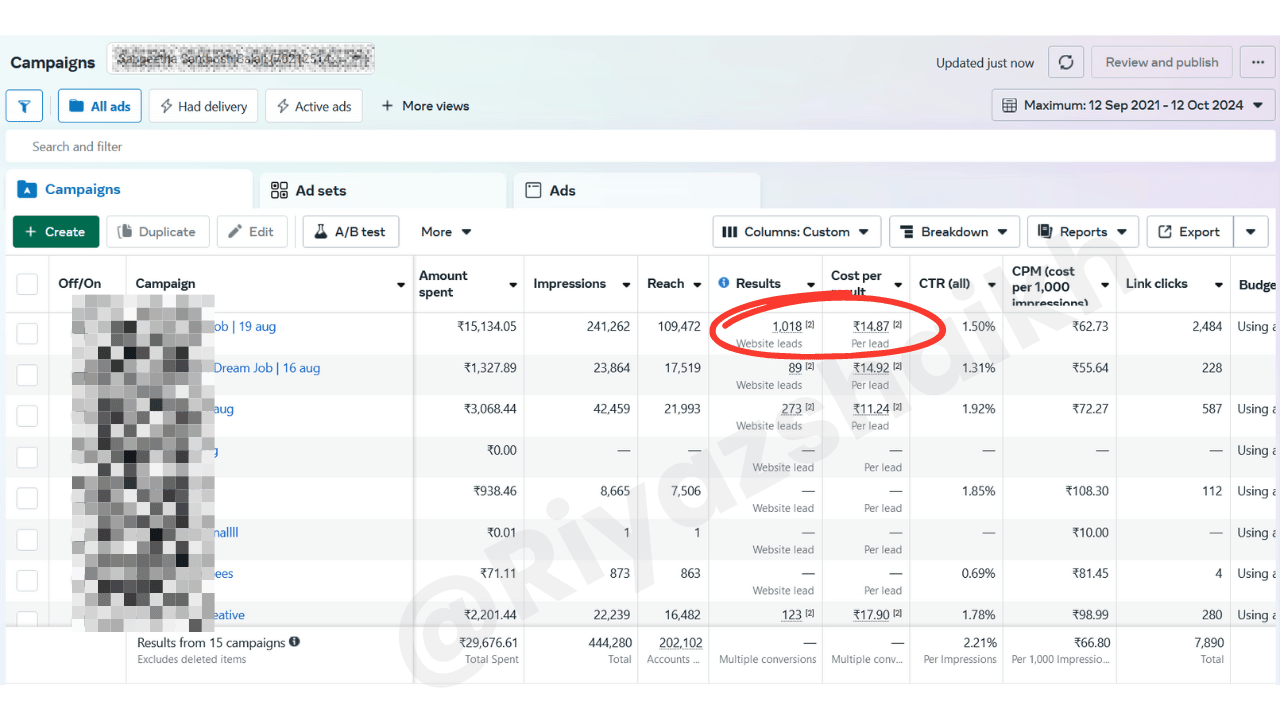The width and height of the screenshot is (1280, 720).
Task: Open the Columns: Custom dropdown
Action: point(797,232)
